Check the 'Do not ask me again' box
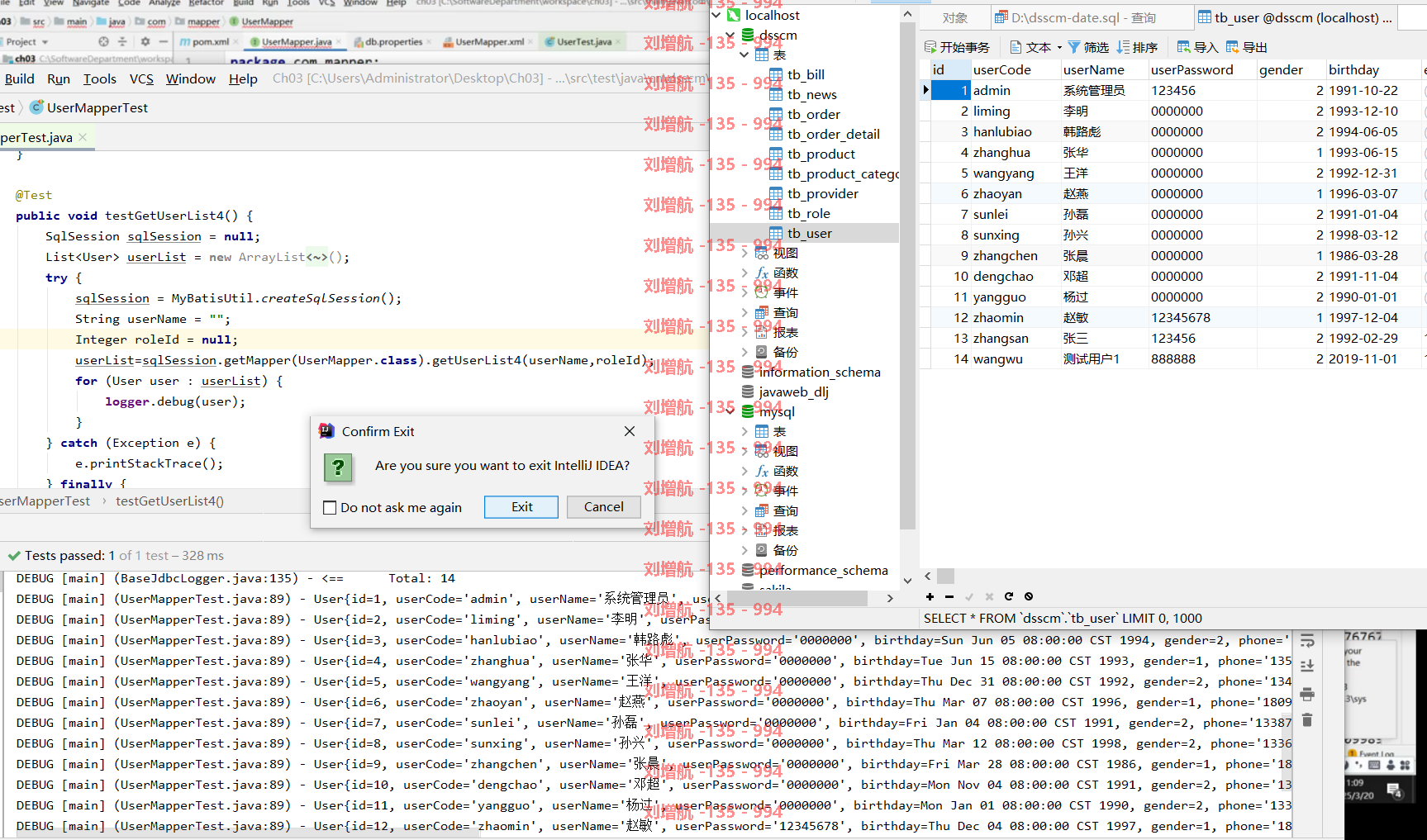Screen dimensions: 1427x840 330,508
